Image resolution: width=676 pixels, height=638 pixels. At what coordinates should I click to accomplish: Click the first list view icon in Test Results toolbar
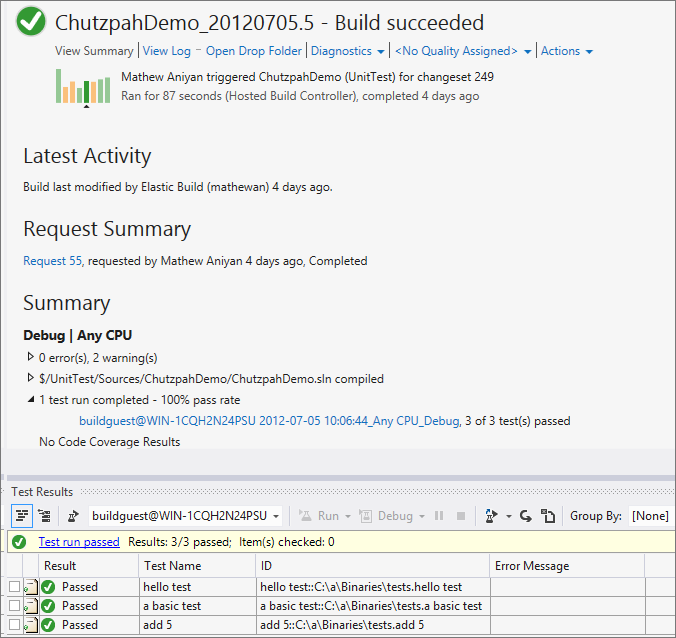click(22, 516)
